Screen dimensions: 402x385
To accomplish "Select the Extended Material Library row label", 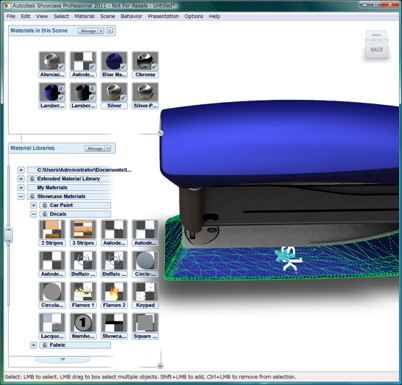I will click(x=68, y=179).
